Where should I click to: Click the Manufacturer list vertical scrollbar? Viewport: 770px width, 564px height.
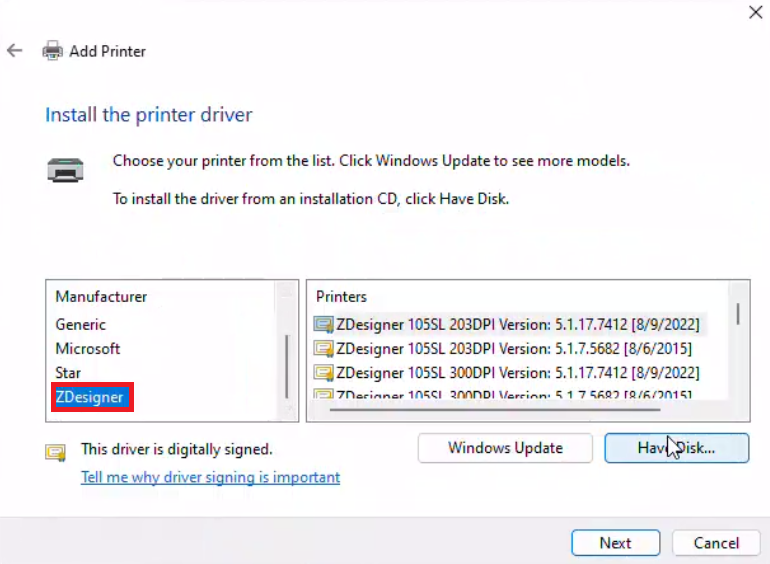pyautogui.click(x=286, y=367)
